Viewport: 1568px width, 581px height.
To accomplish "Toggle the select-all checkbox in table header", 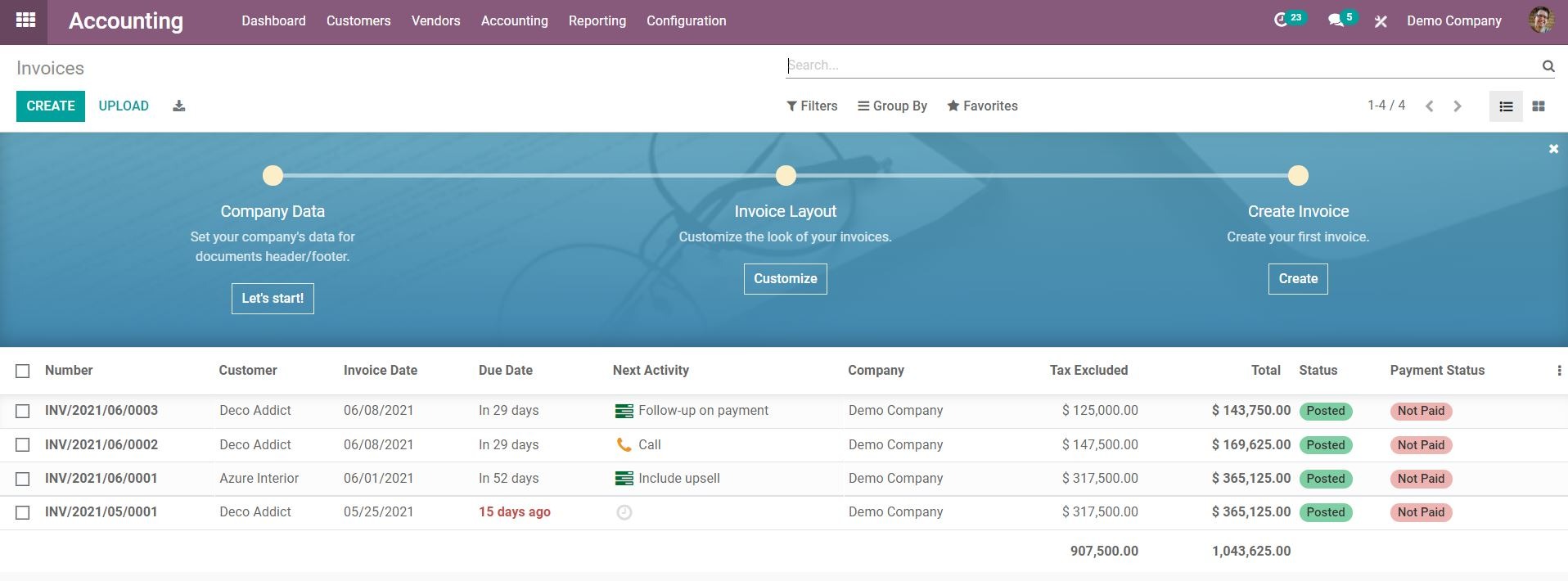I will click(23, 371).
